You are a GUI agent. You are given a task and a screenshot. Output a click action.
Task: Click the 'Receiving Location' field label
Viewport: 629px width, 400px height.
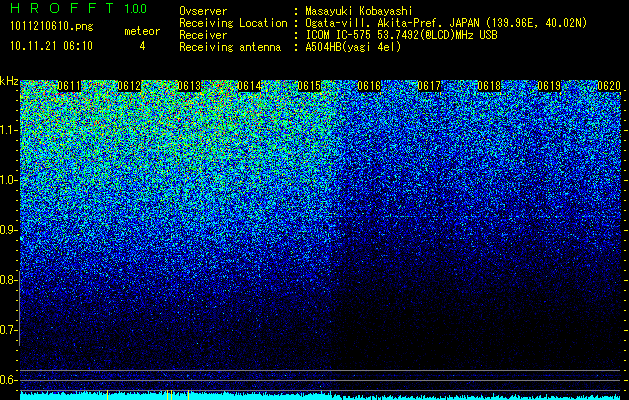pyautogui.click(x=233, y=23)
